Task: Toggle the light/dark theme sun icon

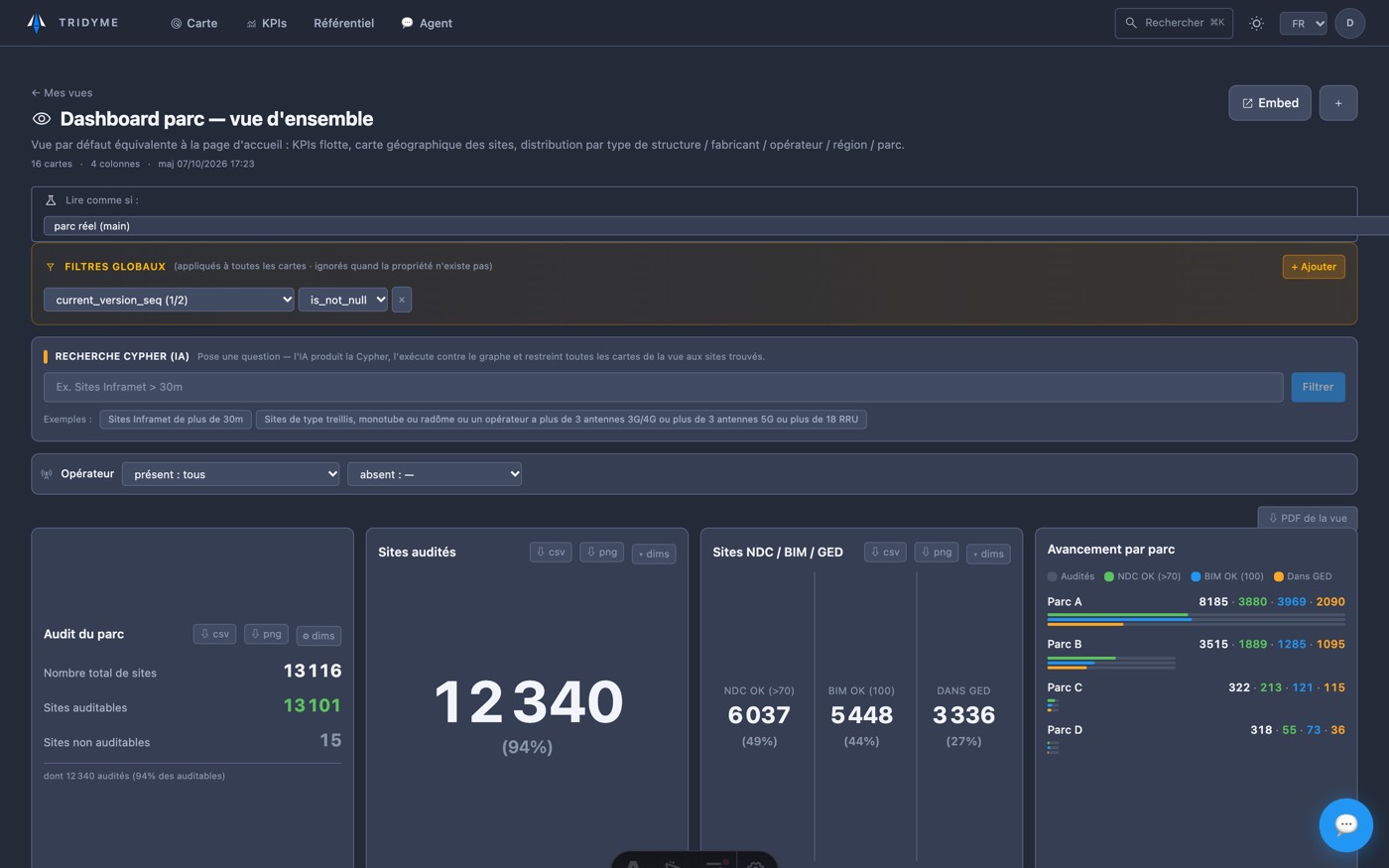Action: click(x=1256, y=23)
